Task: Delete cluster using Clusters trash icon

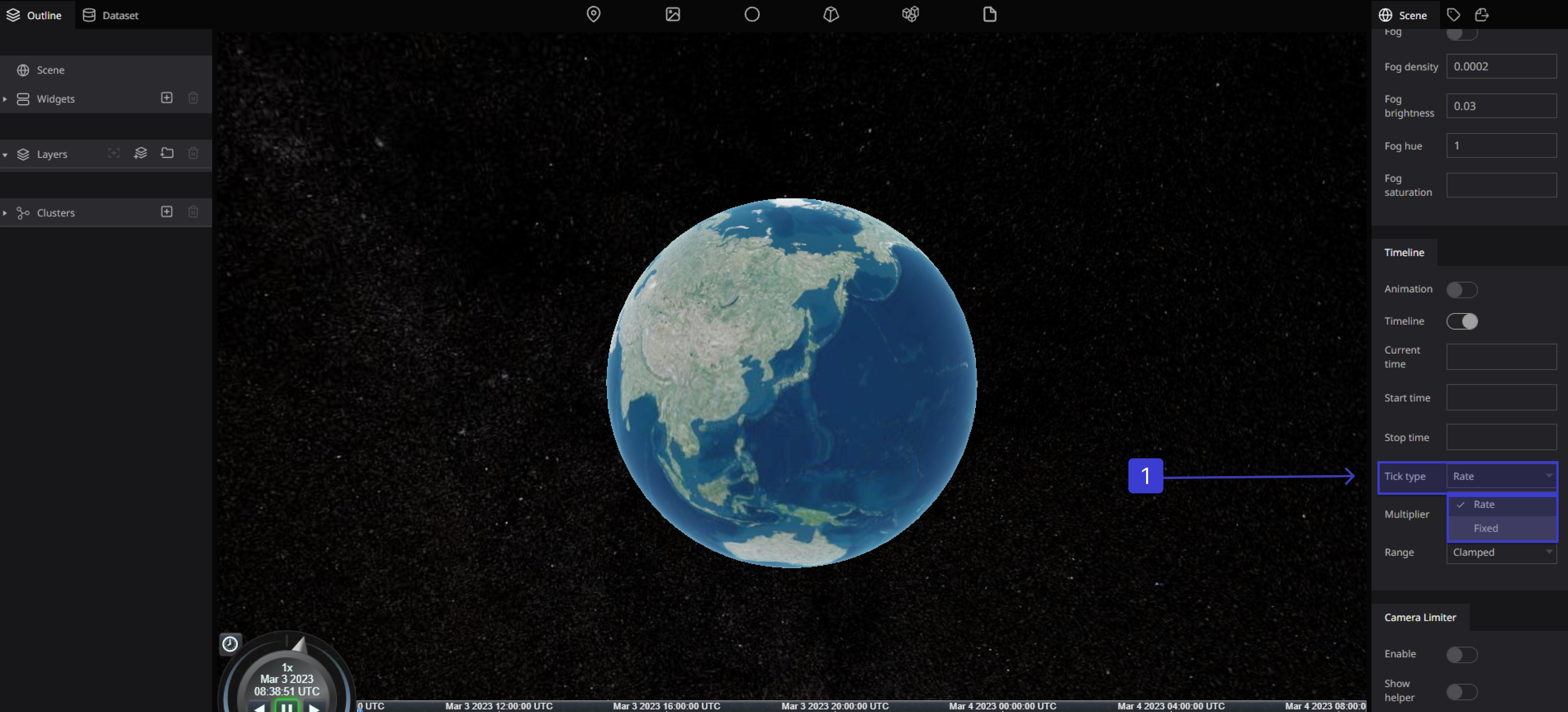Action: click(193, 212)
